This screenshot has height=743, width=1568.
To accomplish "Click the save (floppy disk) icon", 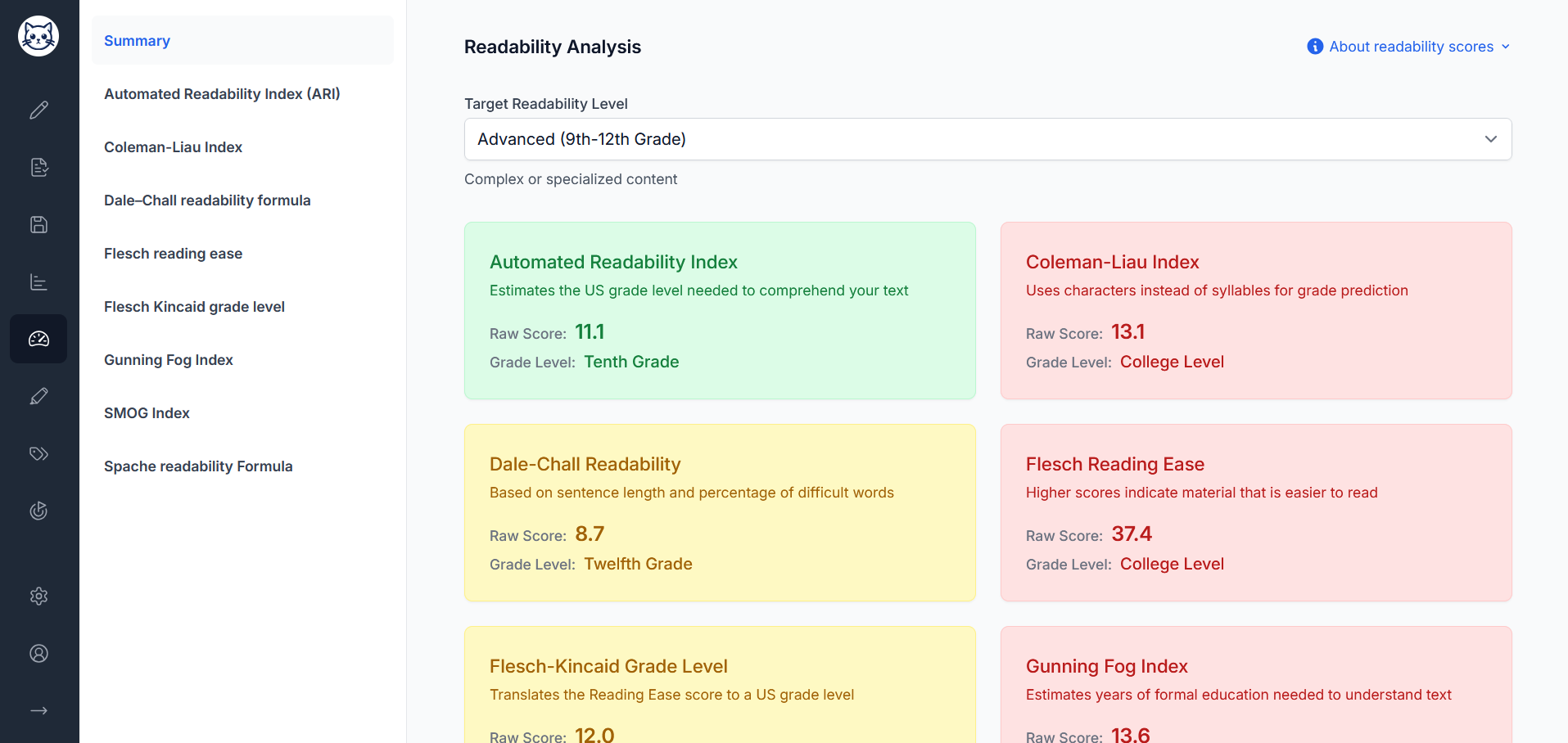I will coord(38,224).
